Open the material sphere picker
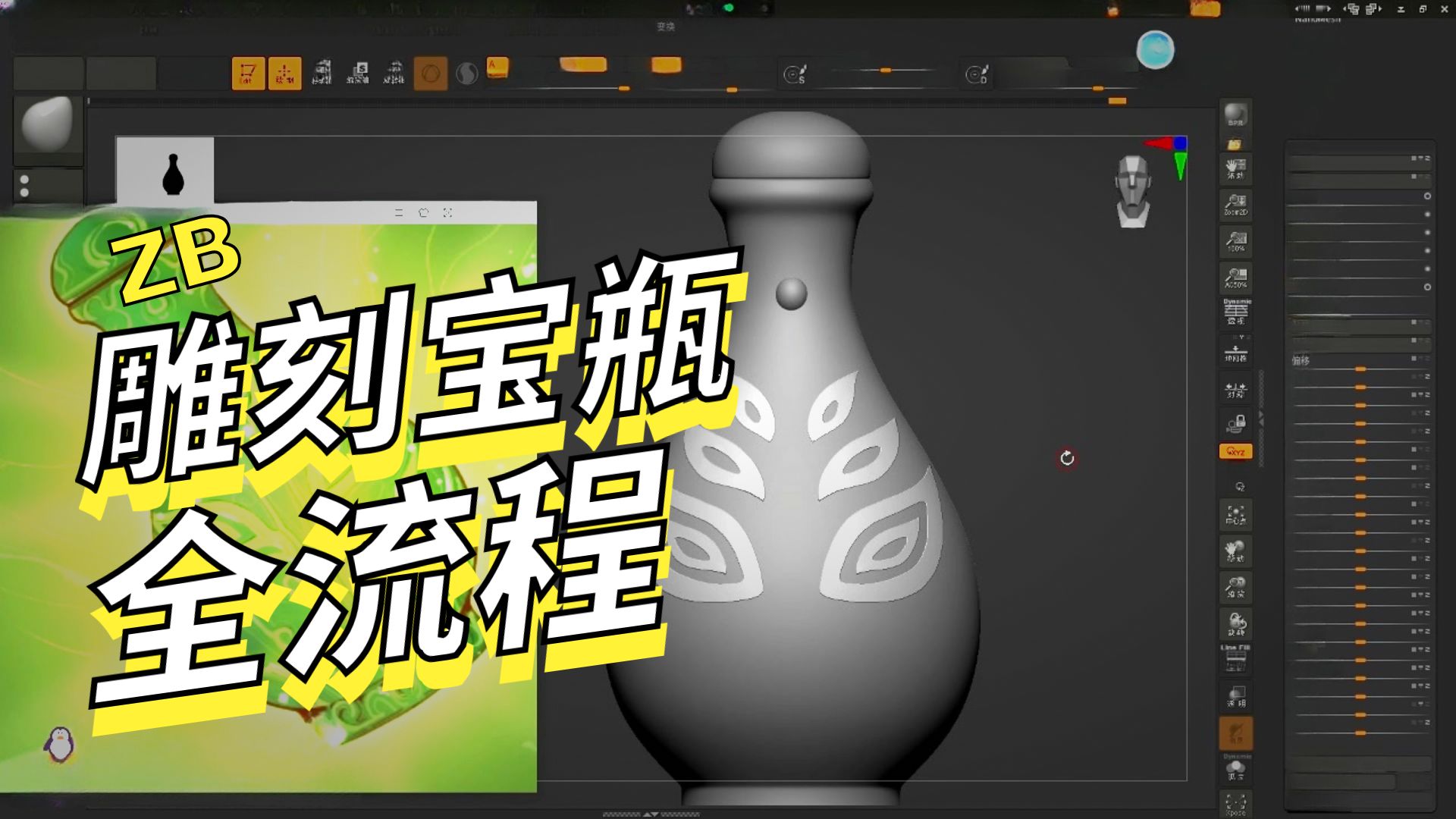The width and height of the screenshot is (1456, 819). pos(469,73)
